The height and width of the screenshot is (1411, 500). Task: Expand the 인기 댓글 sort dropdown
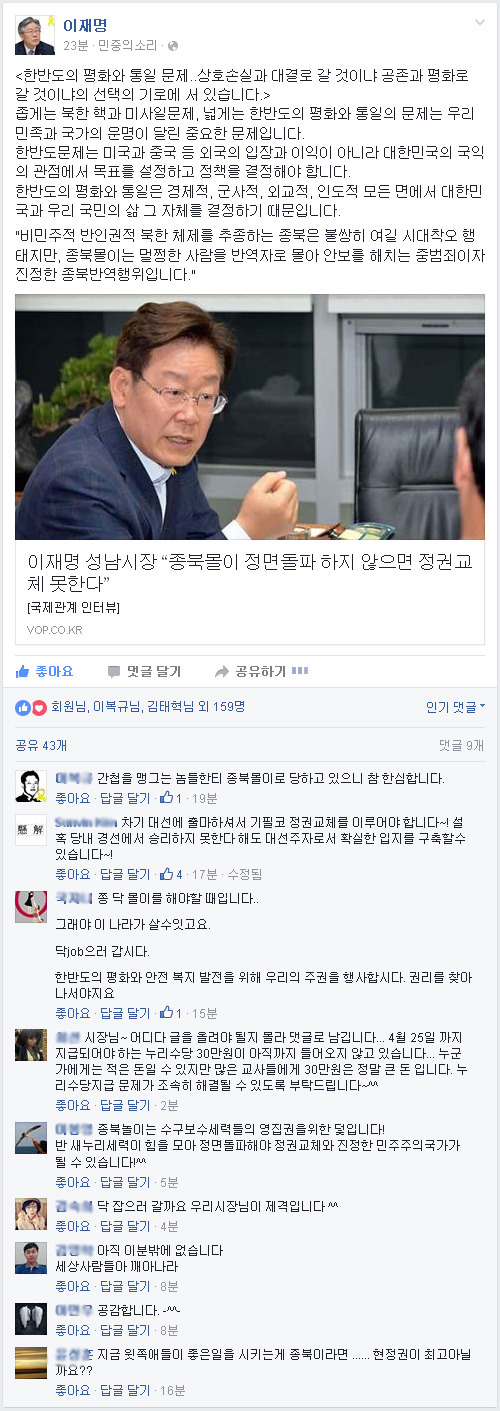click(x=455, y=707)
